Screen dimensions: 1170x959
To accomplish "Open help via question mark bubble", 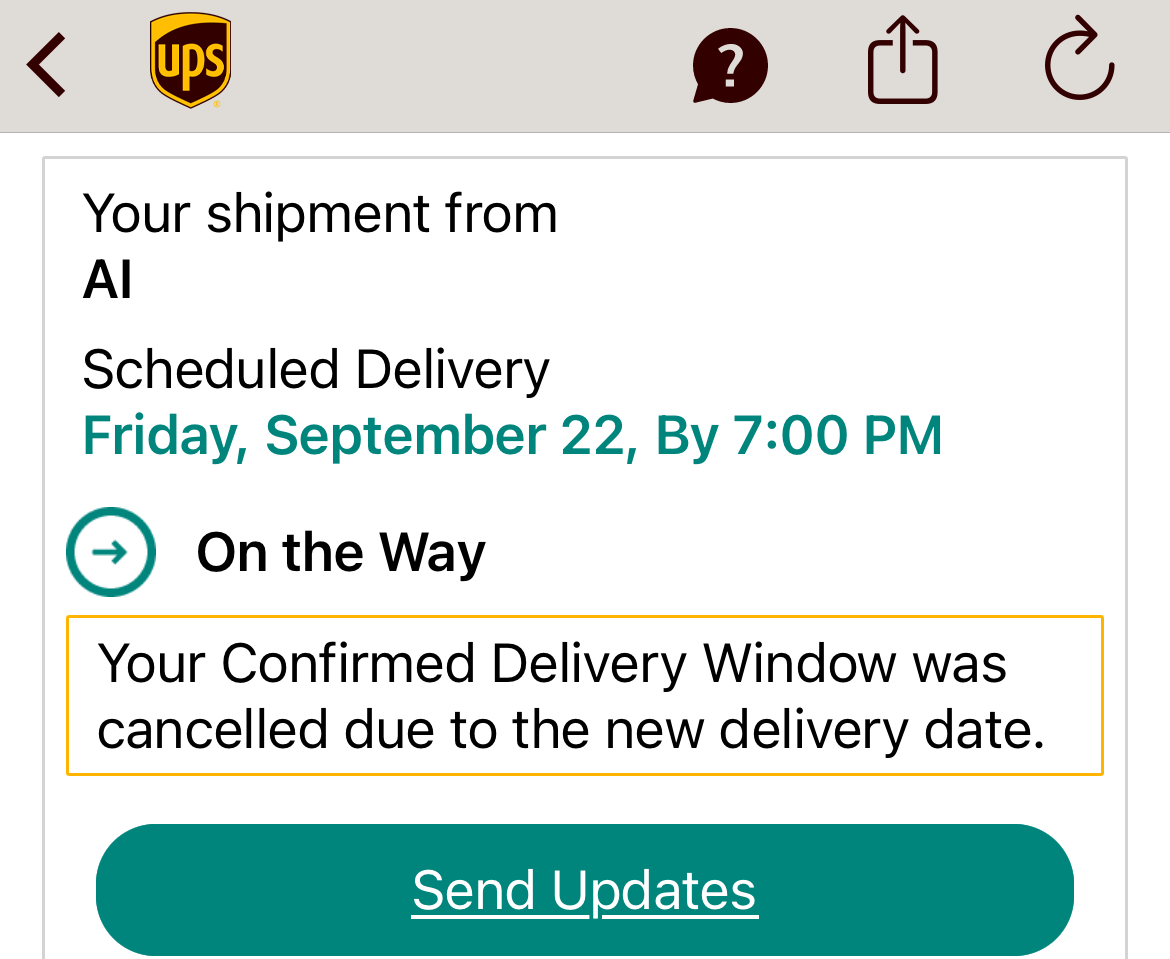I will (730, 67).
